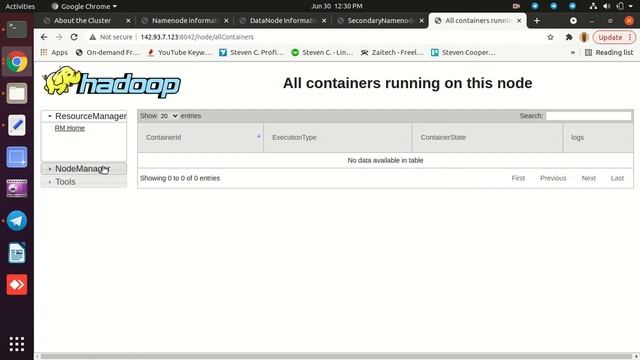Switch to SecondaryNamenode tab
This screenshot has width=640, height=360.
pos(380,20)
